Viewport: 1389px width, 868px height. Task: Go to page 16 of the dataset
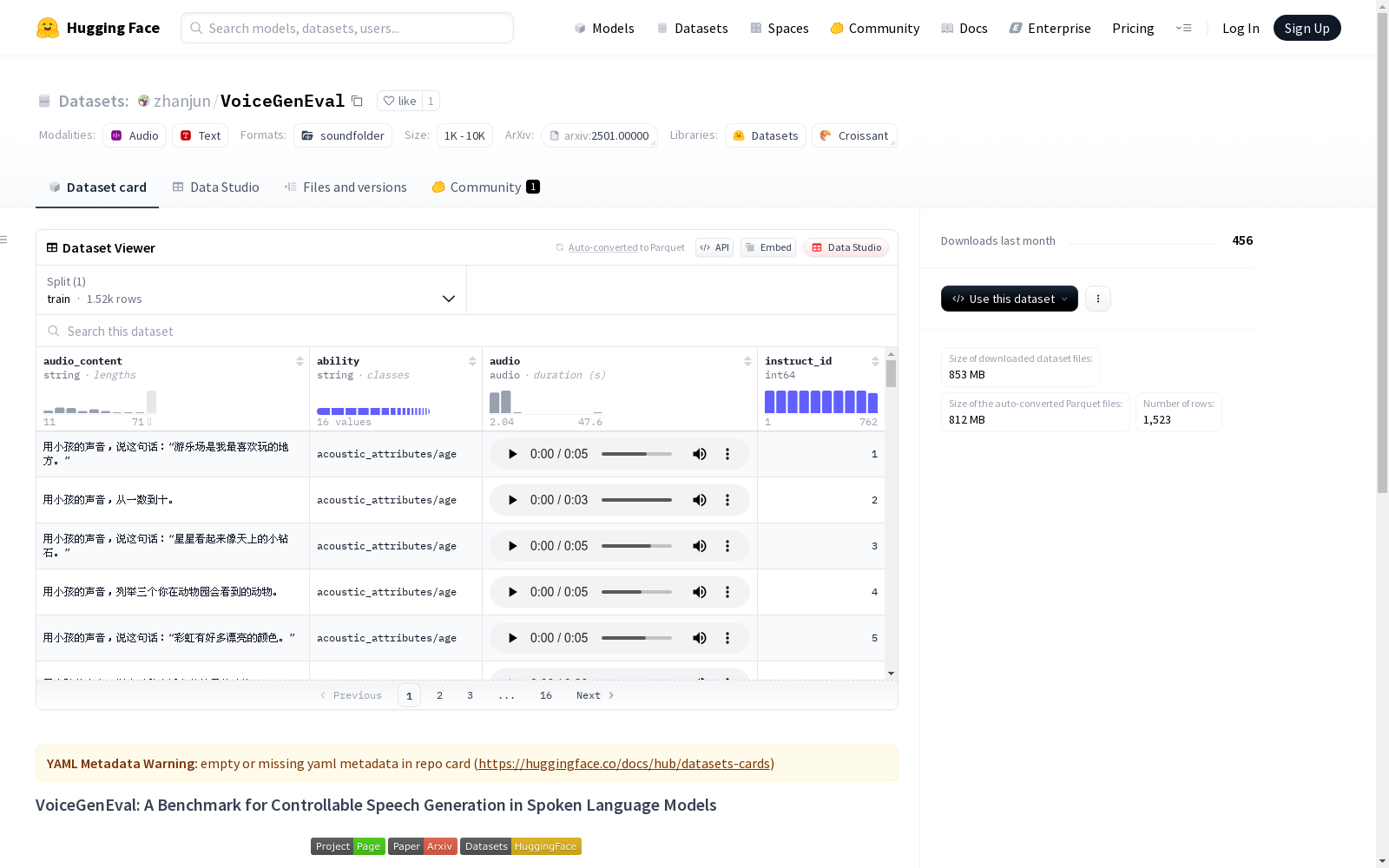546,695
